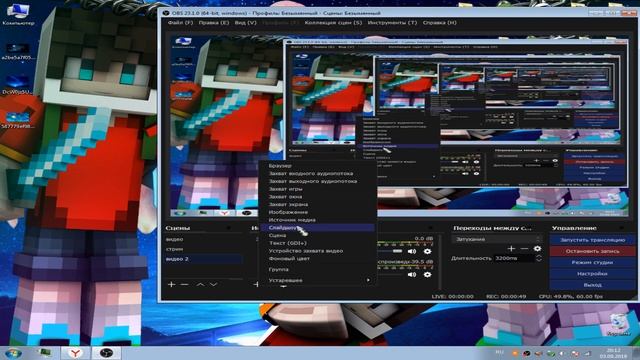Open Компьютер desktop icon
Viewport: 640px width, 360px height.
coord(18,14)
